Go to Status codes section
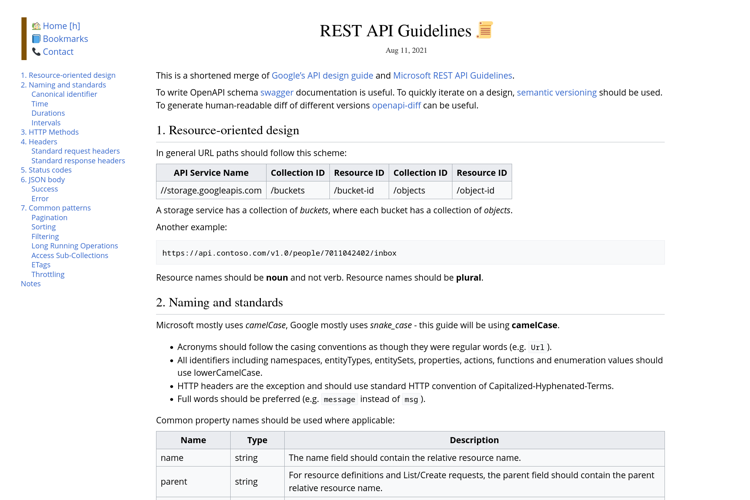Viewport: 750px width, 500px height. 46,170
